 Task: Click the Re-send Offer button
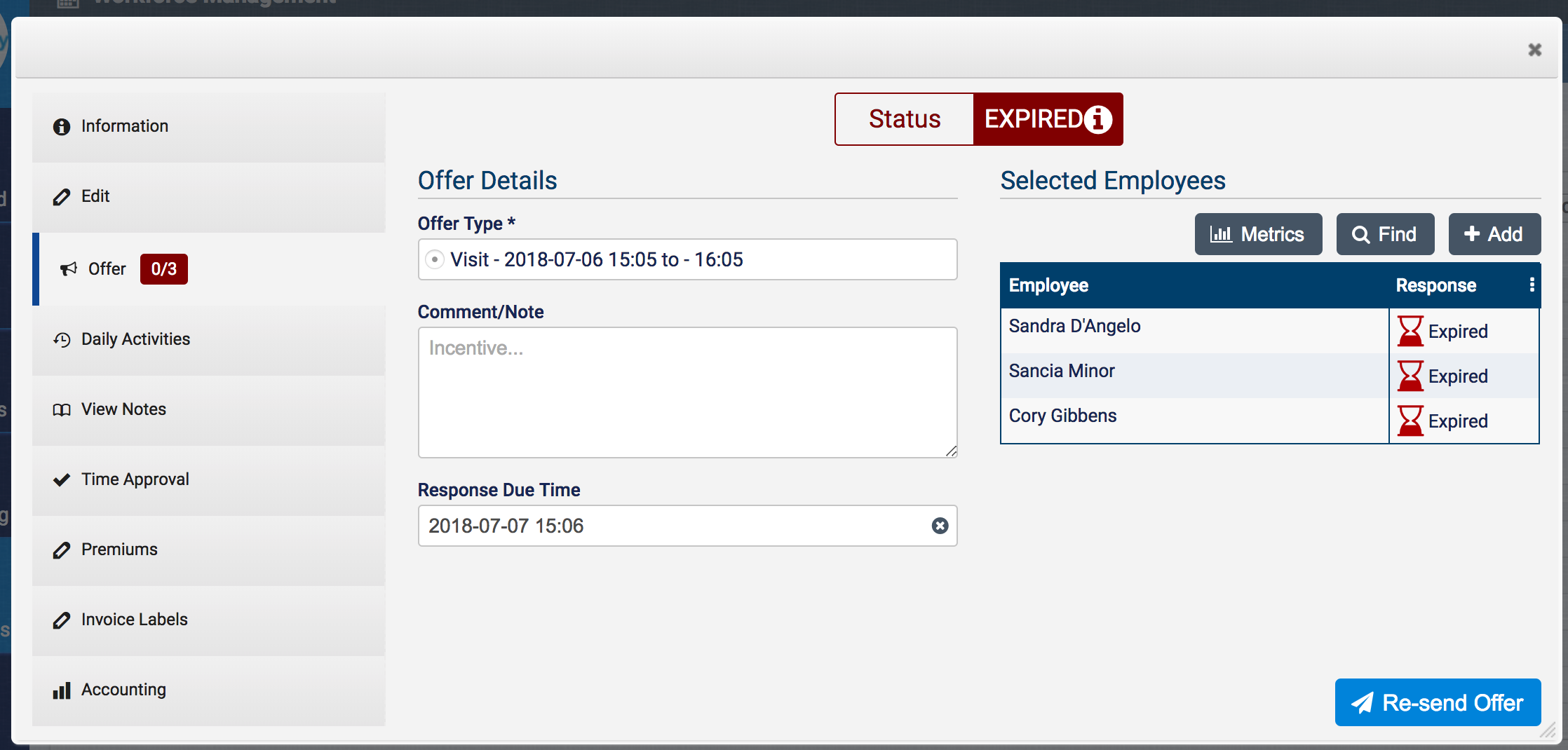1438,702
